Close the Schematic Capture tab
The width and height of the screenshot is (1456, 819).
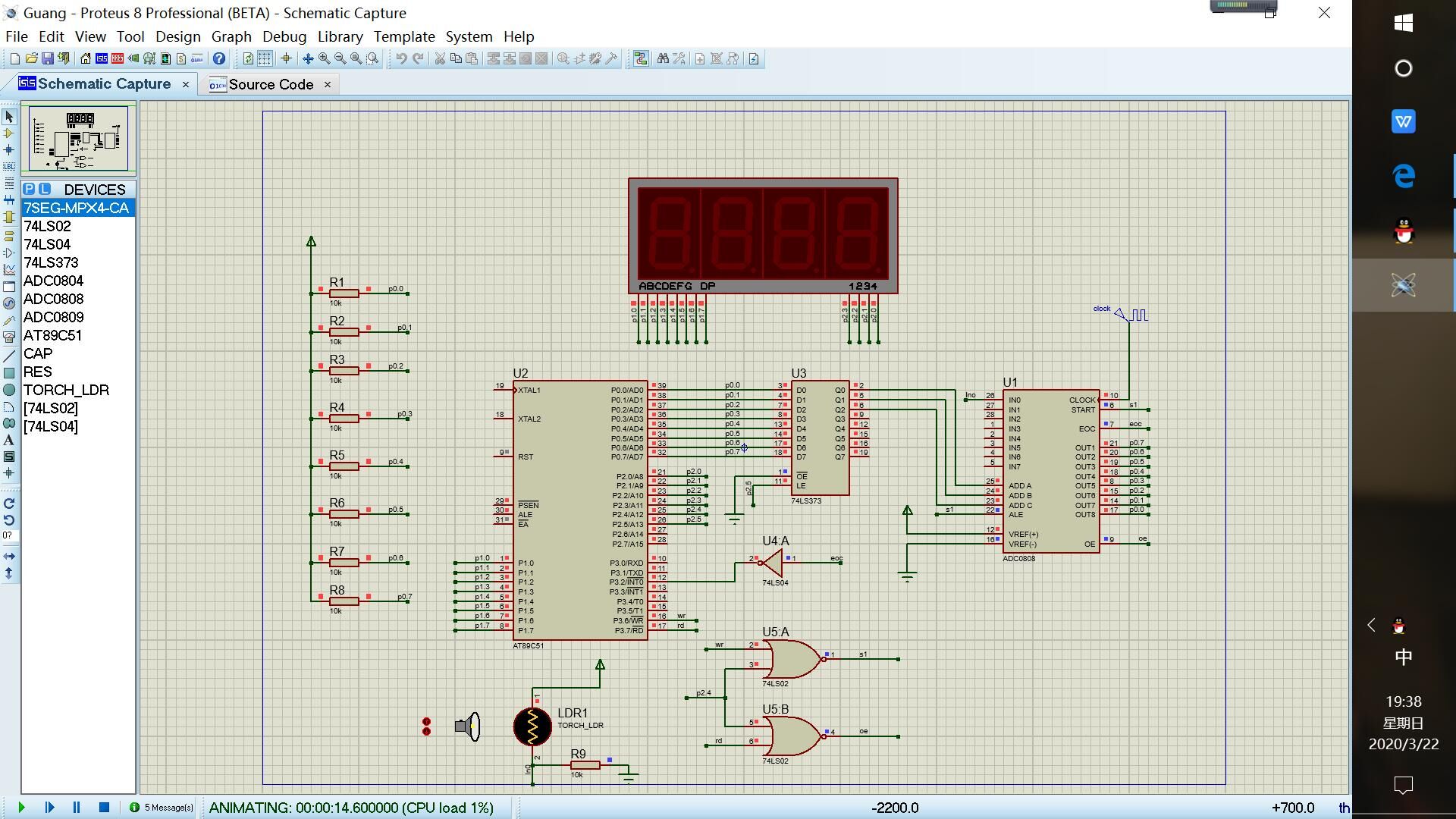point(186,84)
